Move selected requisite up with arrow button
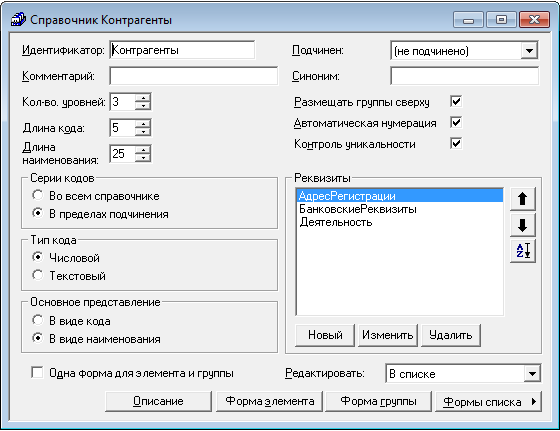 click(522, 199)
